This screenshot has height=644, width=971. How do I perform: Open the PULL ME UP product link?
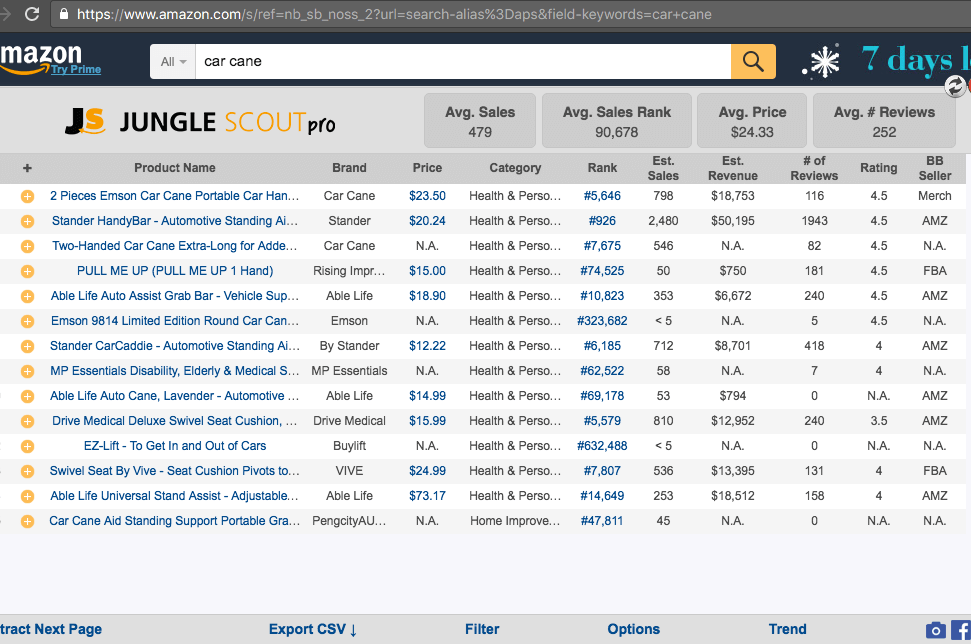175,271
